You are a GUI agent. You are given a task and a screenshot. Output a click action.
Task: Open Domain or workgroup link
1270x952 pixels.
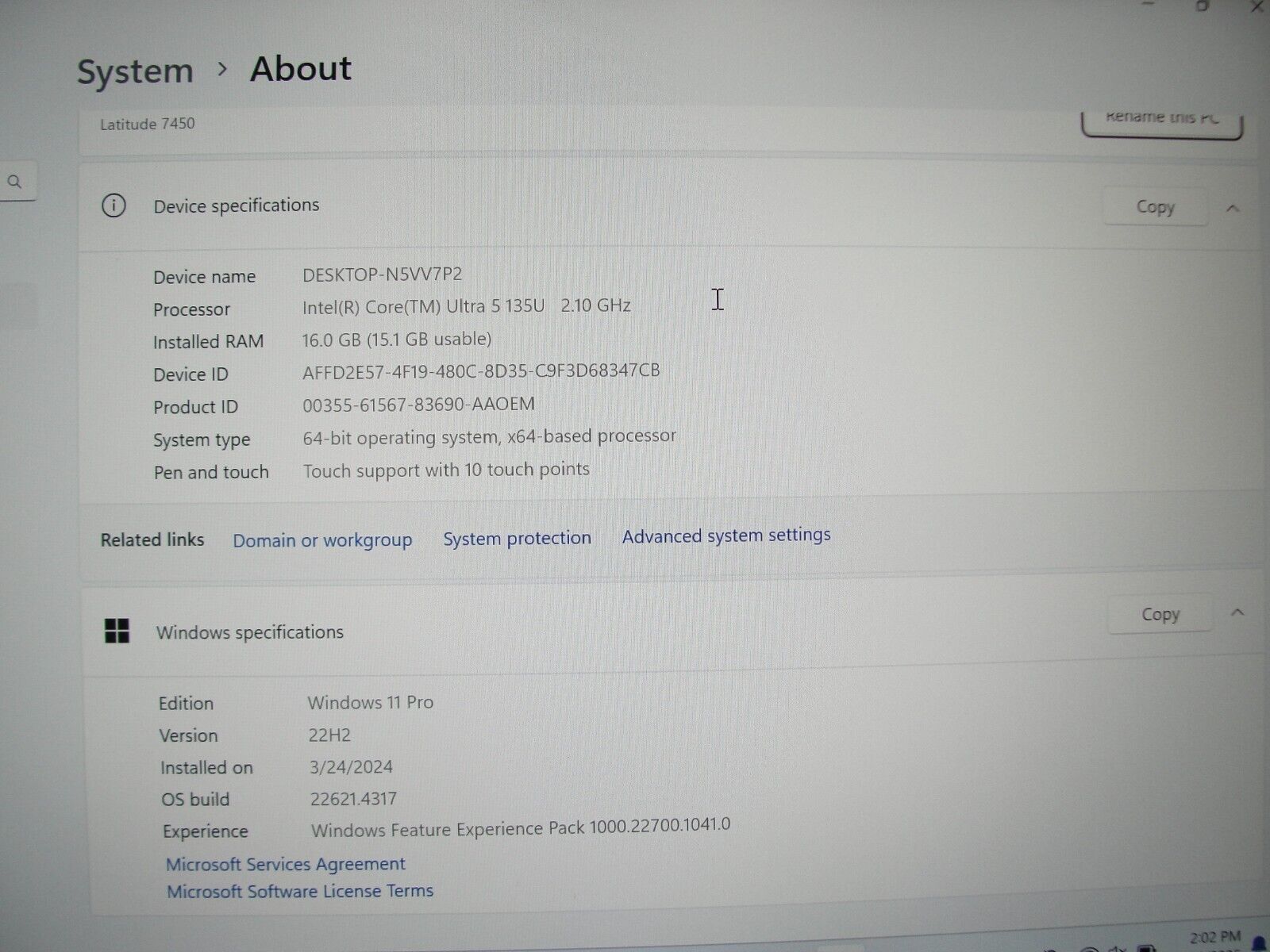[x=322, y=540]
